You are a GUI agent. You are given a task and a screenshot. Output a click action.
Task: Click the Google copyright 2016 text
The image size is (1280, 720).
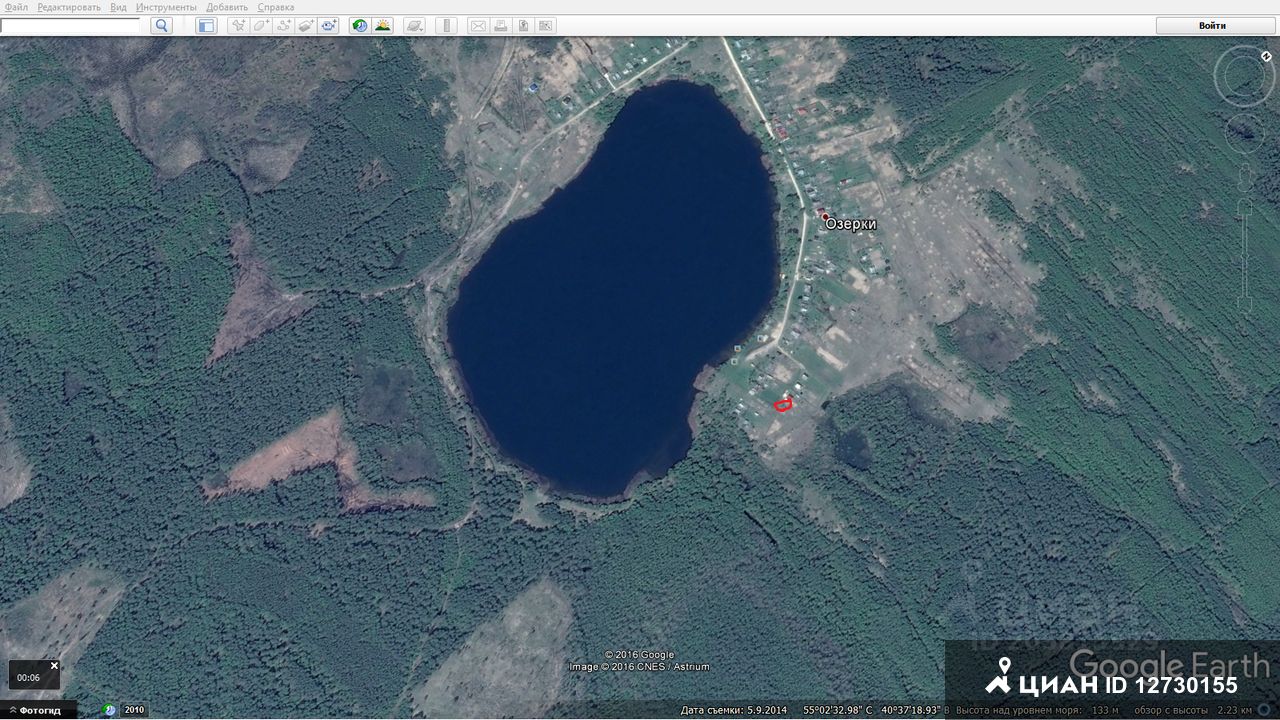click(x=639, y=655)
